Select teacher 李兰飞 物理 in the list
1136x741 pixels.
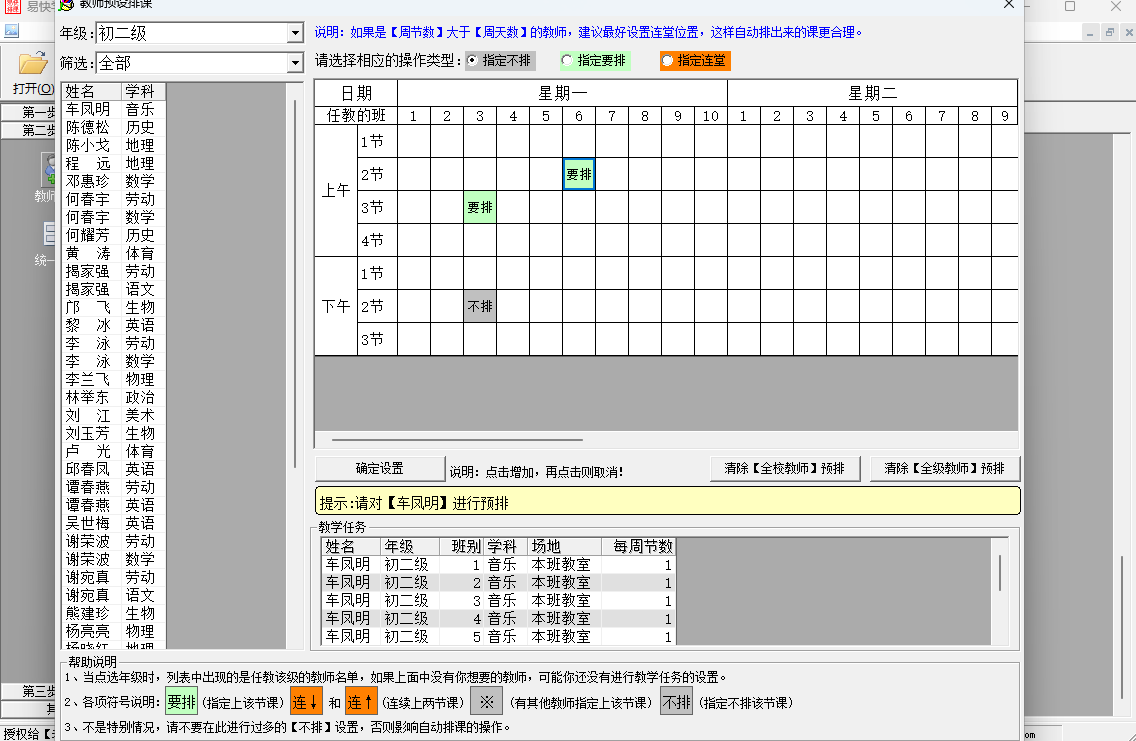coord(114,380)
